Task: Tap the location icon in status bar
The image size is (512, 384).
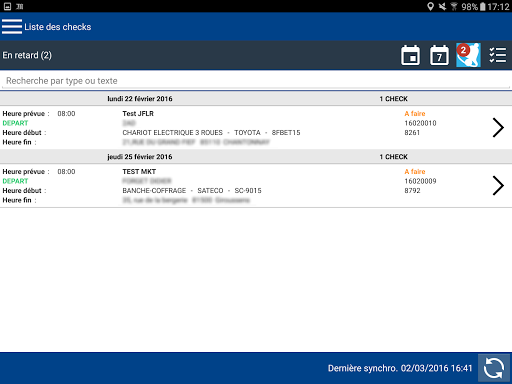Action: 430,6
